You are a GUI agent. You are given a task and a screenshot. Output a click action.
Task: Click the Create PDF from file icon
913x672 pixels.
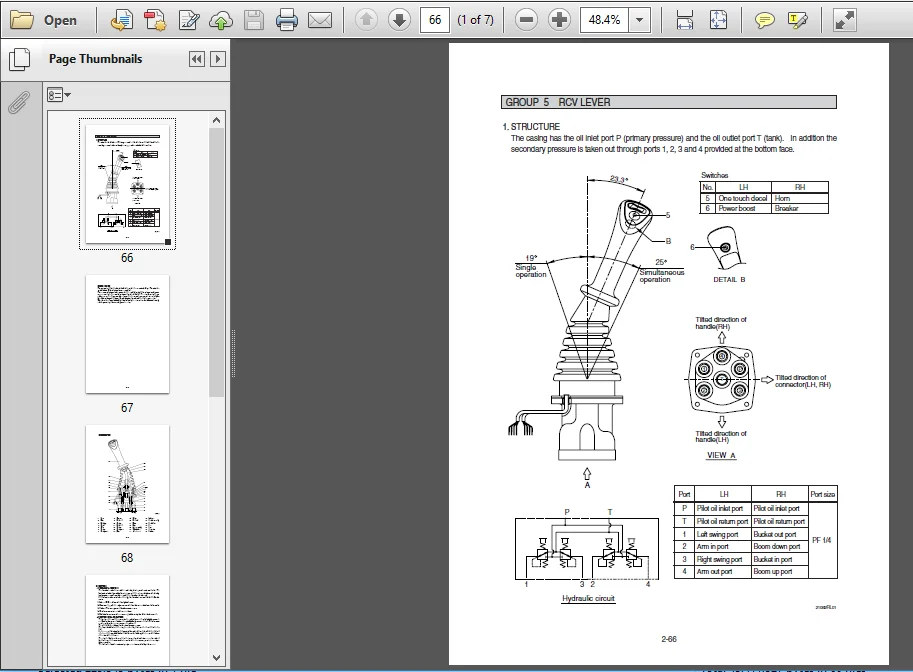(x=122, y=20)
